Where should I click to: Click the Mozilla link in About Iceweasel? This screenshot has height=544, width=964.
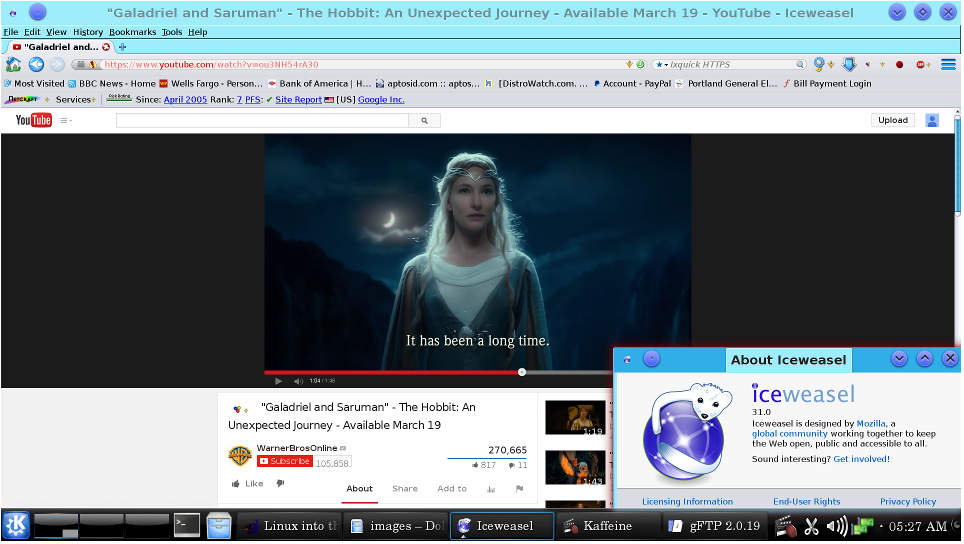point(871,424)
